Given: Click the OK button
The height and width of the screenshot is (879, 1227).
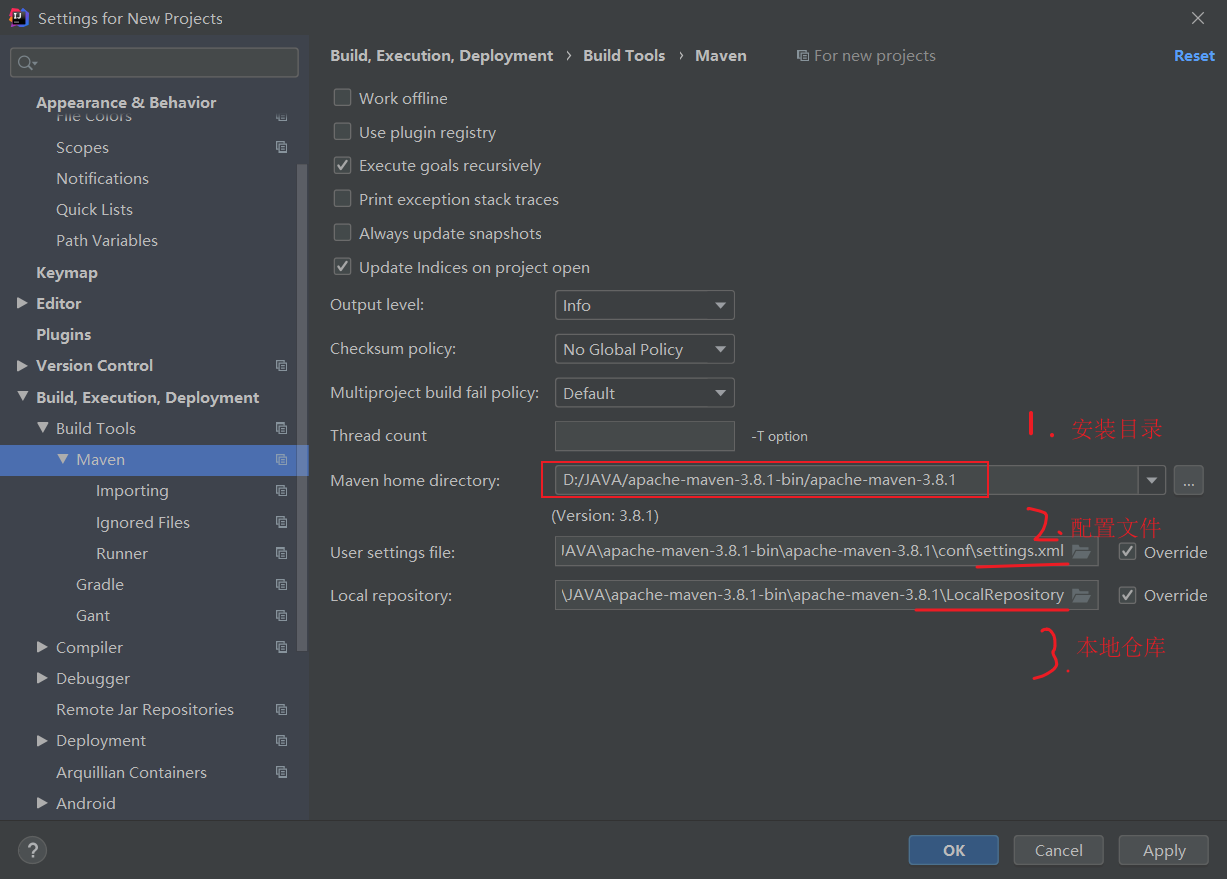Looking at the screenshot, I should 954,850.
